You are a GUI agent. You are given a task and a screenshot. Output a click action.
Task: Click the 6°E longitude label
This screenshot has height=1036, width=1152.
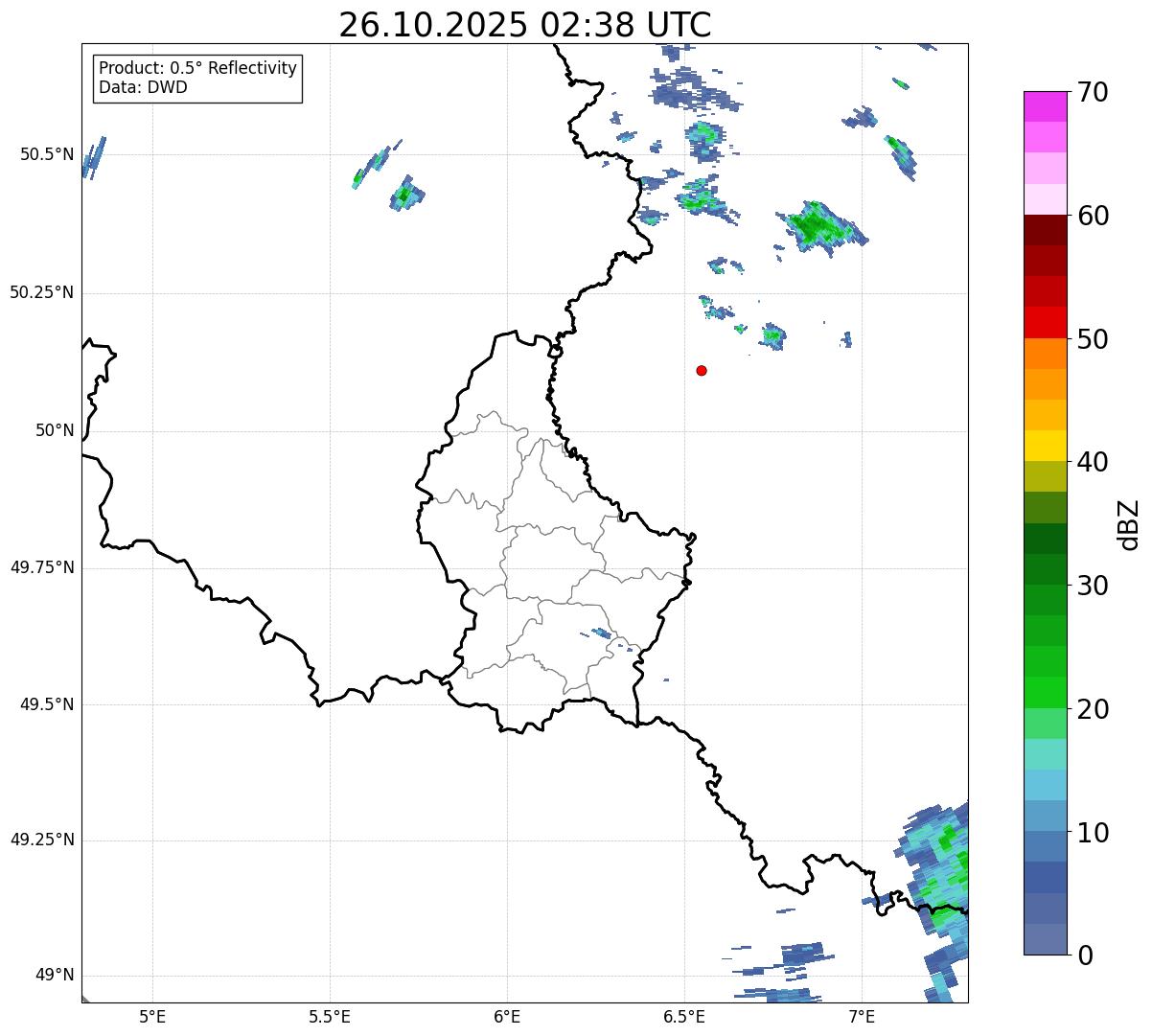click(x=507, y=1016)
